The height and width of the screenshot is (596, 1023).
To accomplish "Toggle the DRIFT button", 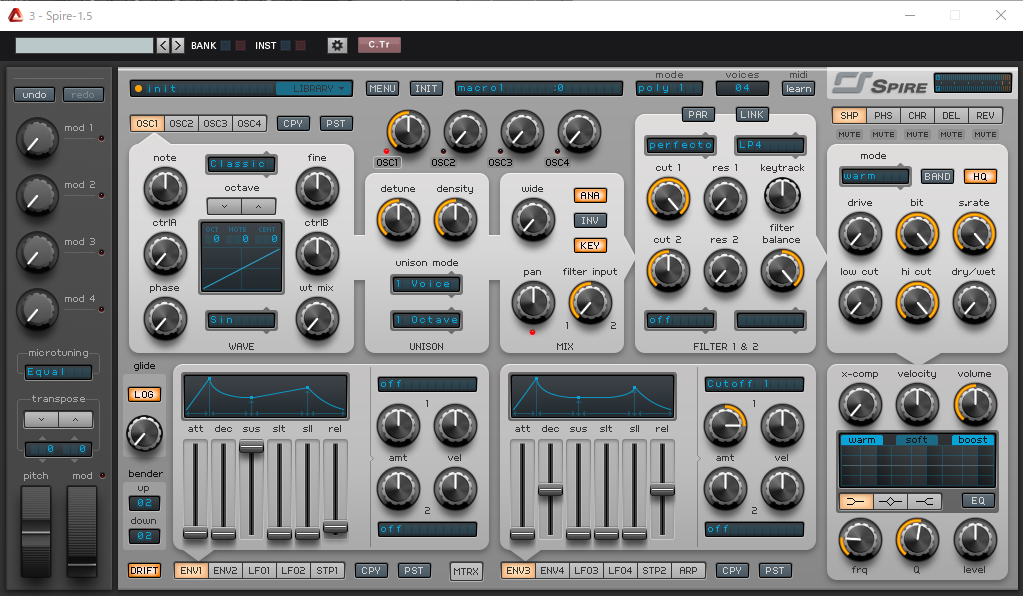I will (x=144, y=571).
